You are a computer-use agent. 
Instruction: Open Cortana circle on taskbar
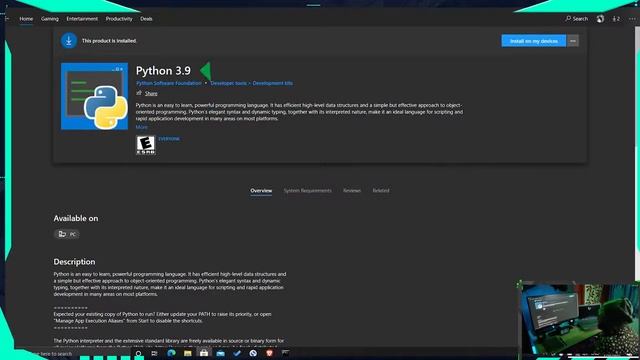coord(138,353)
